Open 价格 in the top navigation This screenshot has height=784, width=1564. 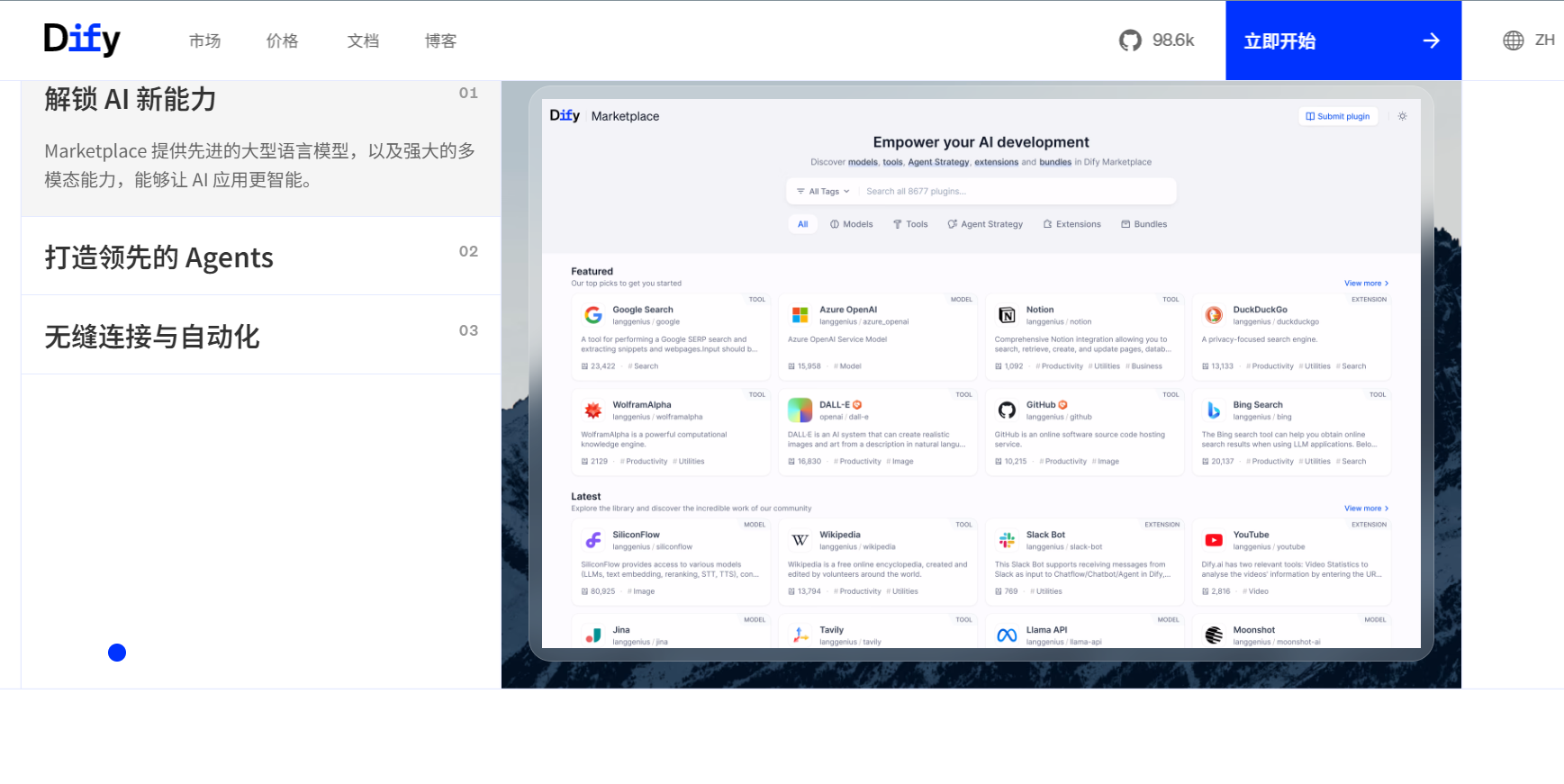282,41
